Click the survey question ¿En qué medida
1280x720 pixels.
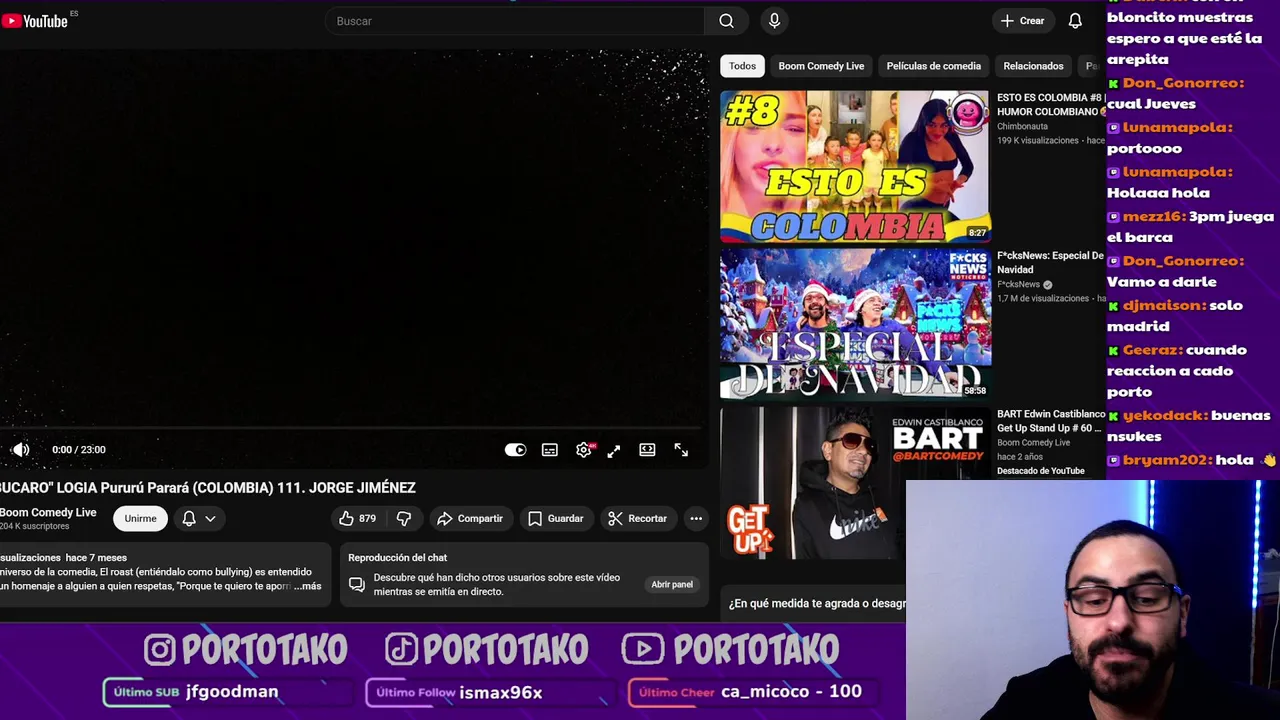click(x=817, y=603)
